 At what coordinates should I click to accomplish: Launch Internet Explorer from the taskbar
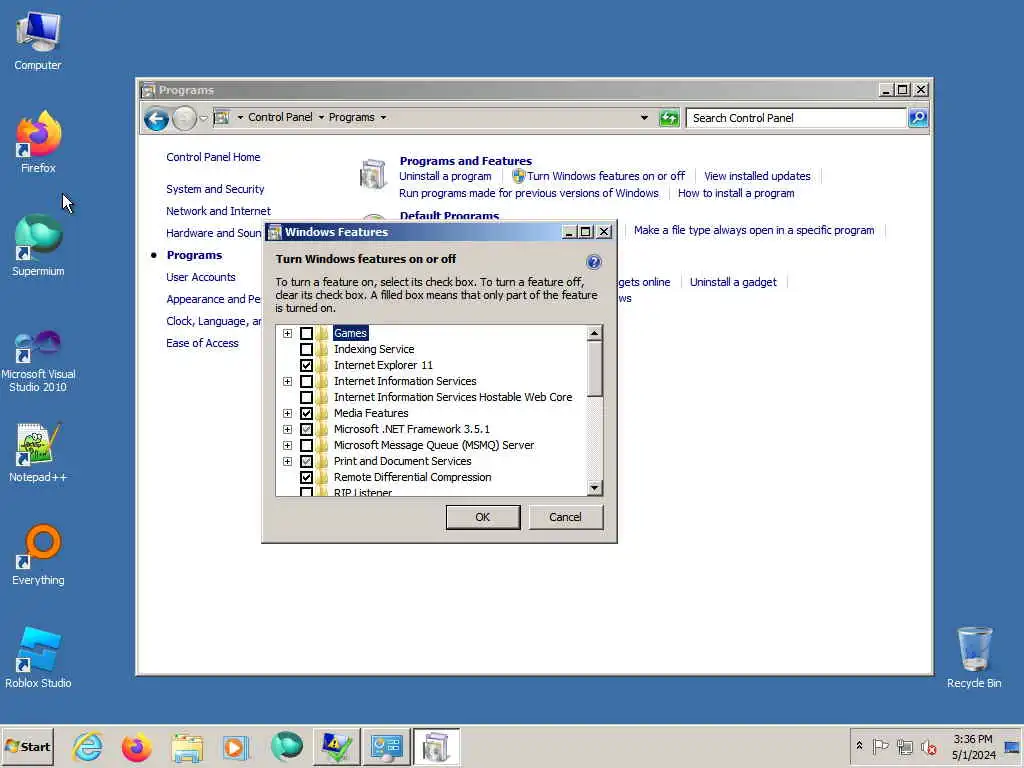pos(88,746)
